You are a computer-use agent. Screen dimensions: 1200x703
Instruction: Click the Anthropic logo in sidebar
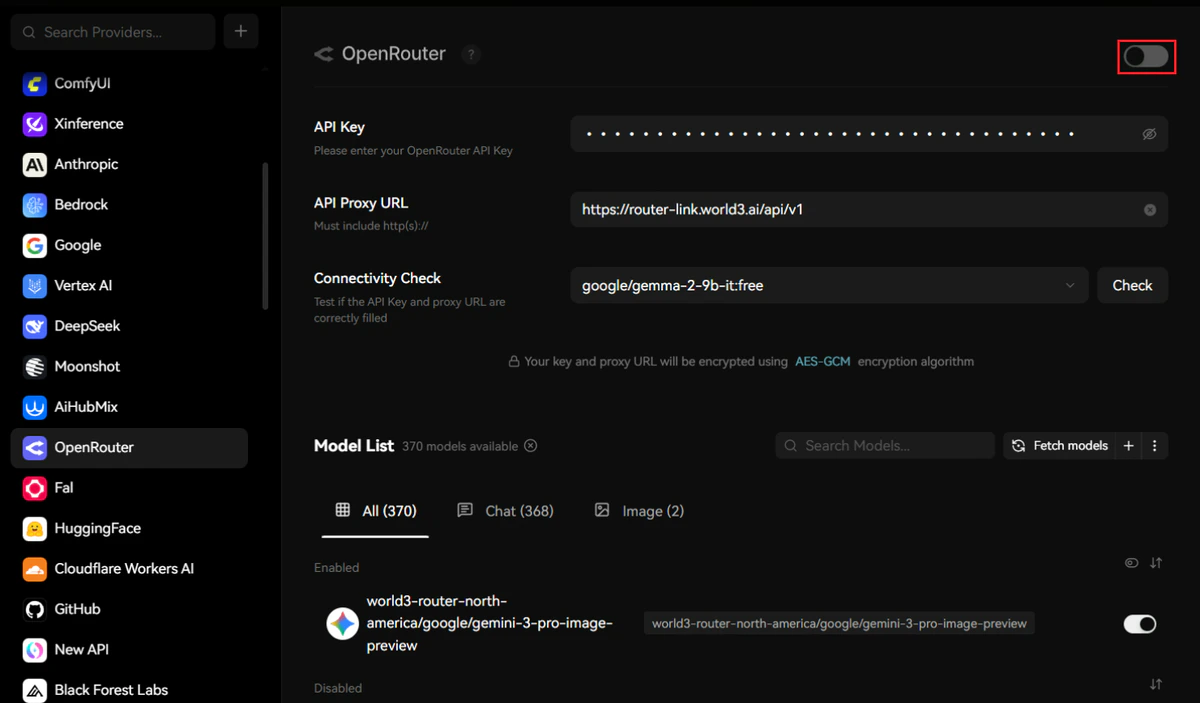pos(35,164)
